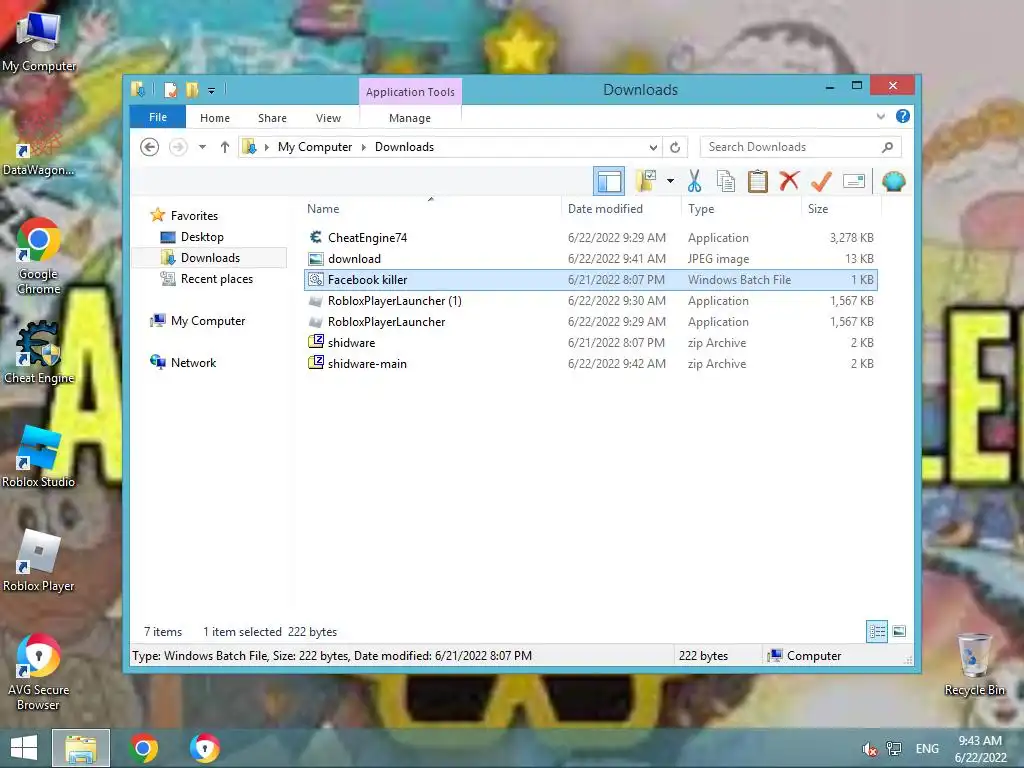Open the Cheat Engine desktop shortcut

coord(39,353)
